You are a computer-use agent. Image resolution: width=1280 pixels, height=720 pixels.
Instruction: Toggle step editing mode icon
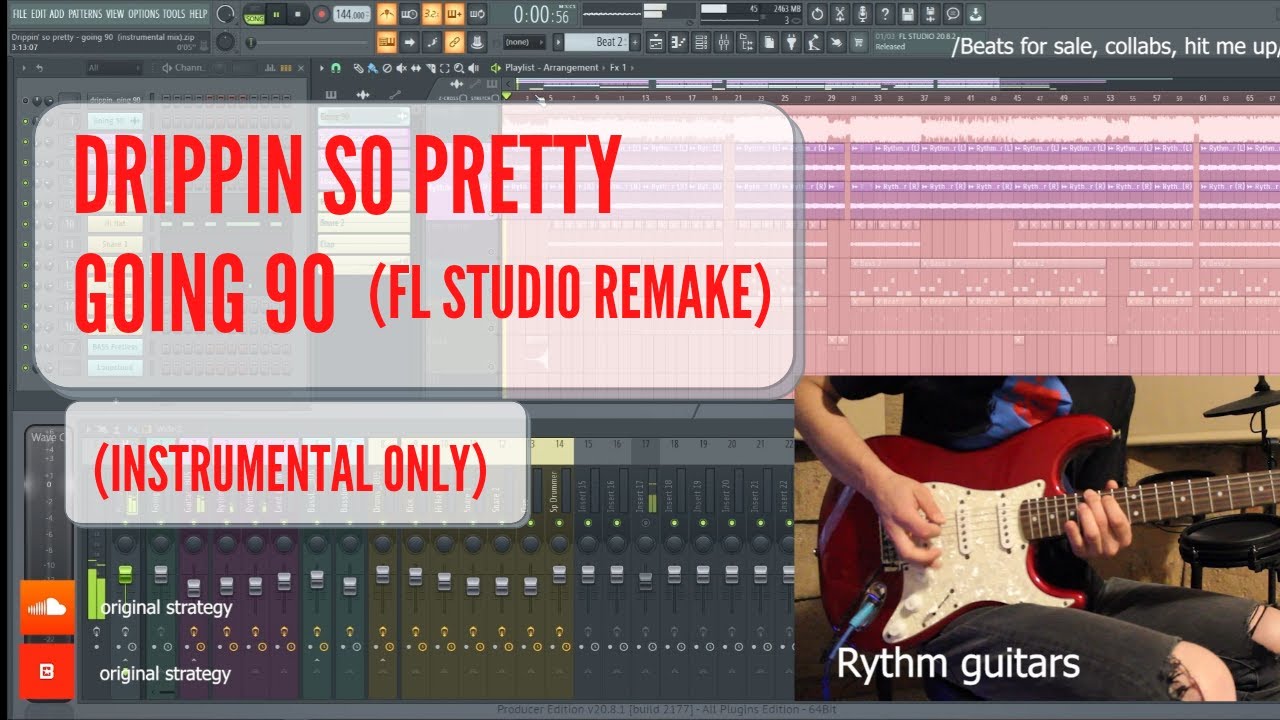432,42
